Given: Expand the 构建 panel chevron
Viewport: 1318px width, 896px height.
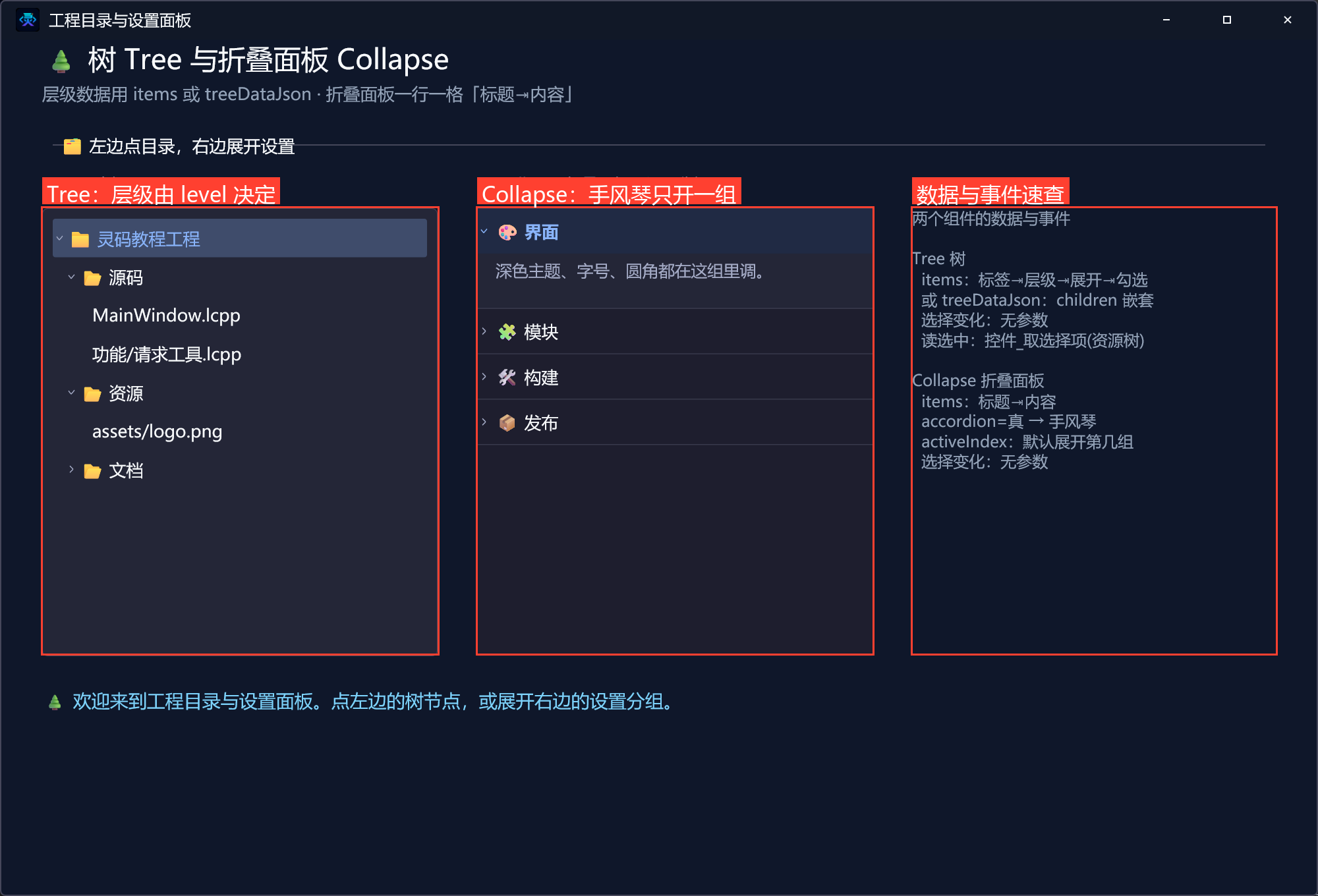Looking at the screenshot, I should point(484,377).
